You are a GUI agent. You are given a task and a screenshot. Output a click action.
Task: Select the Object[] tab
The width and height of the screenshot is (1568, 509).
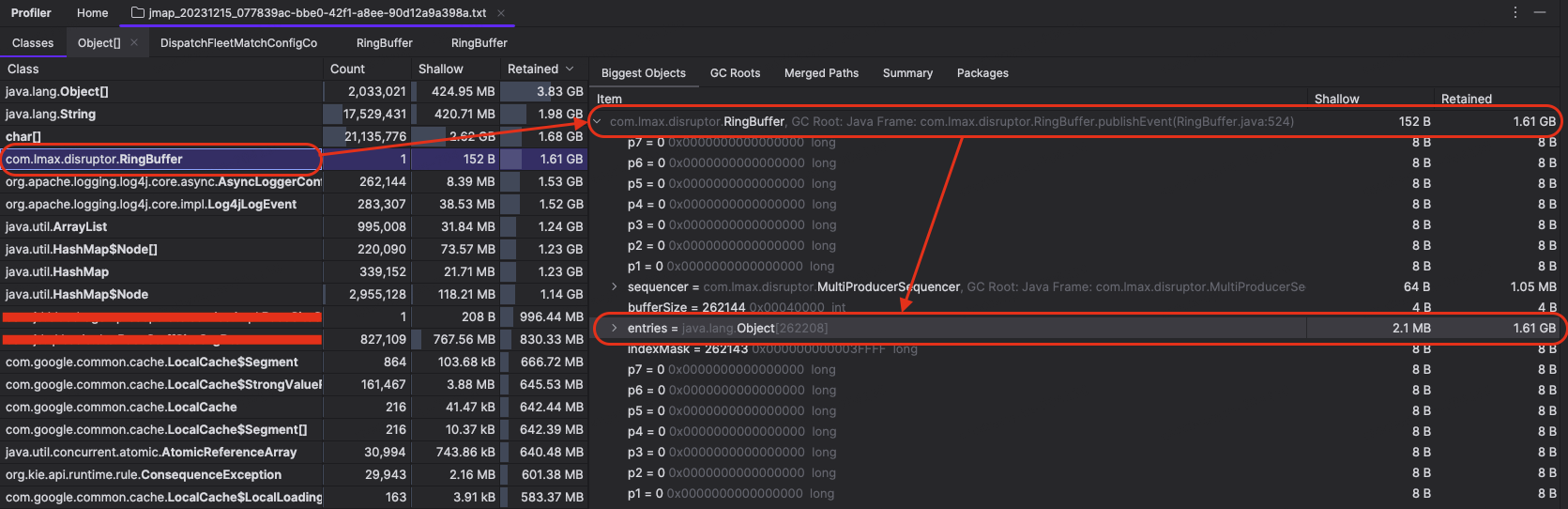coord(99,42)
